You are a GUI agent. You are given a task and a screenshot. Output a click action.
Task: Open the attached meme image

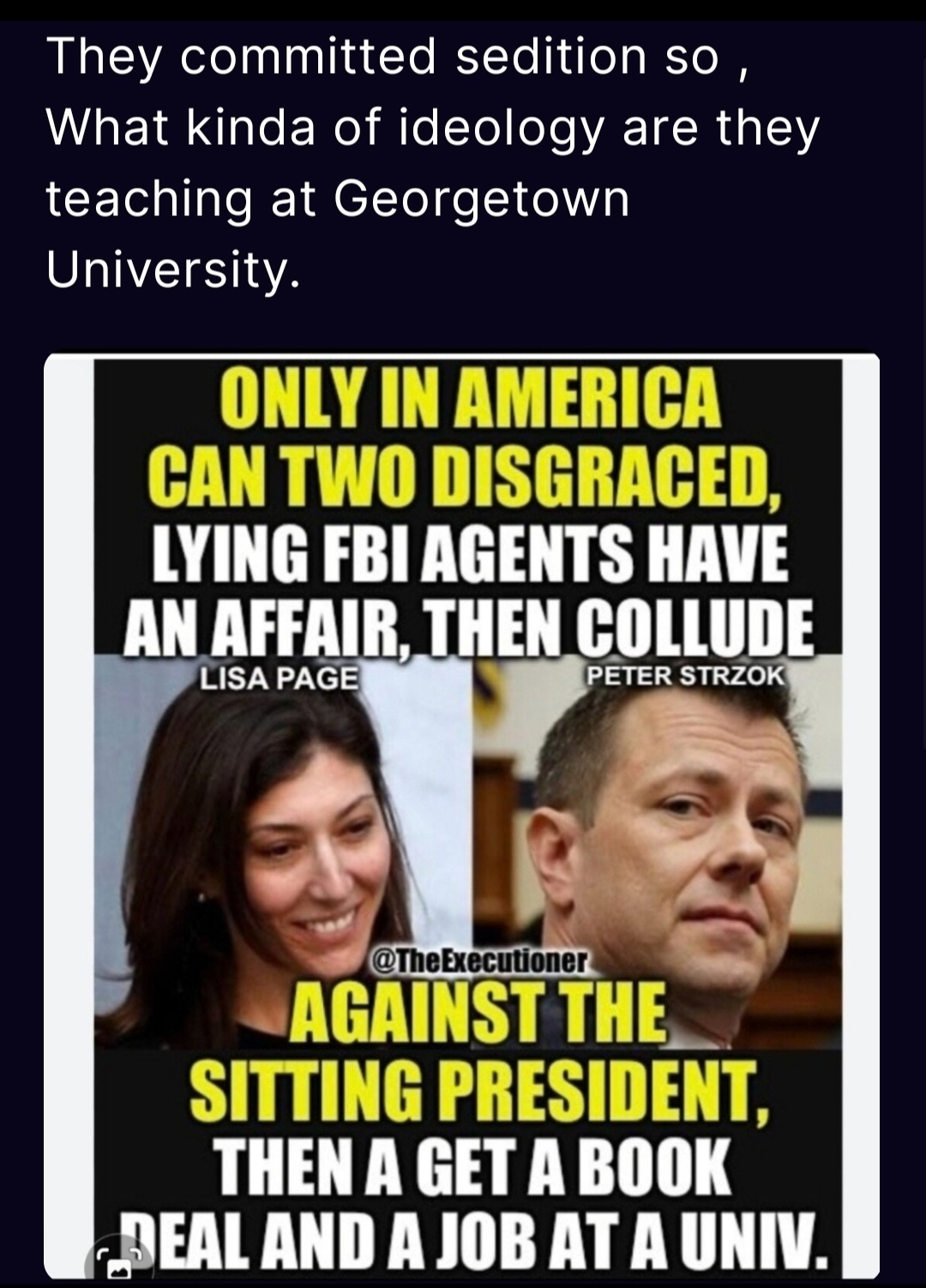(462, 816)
